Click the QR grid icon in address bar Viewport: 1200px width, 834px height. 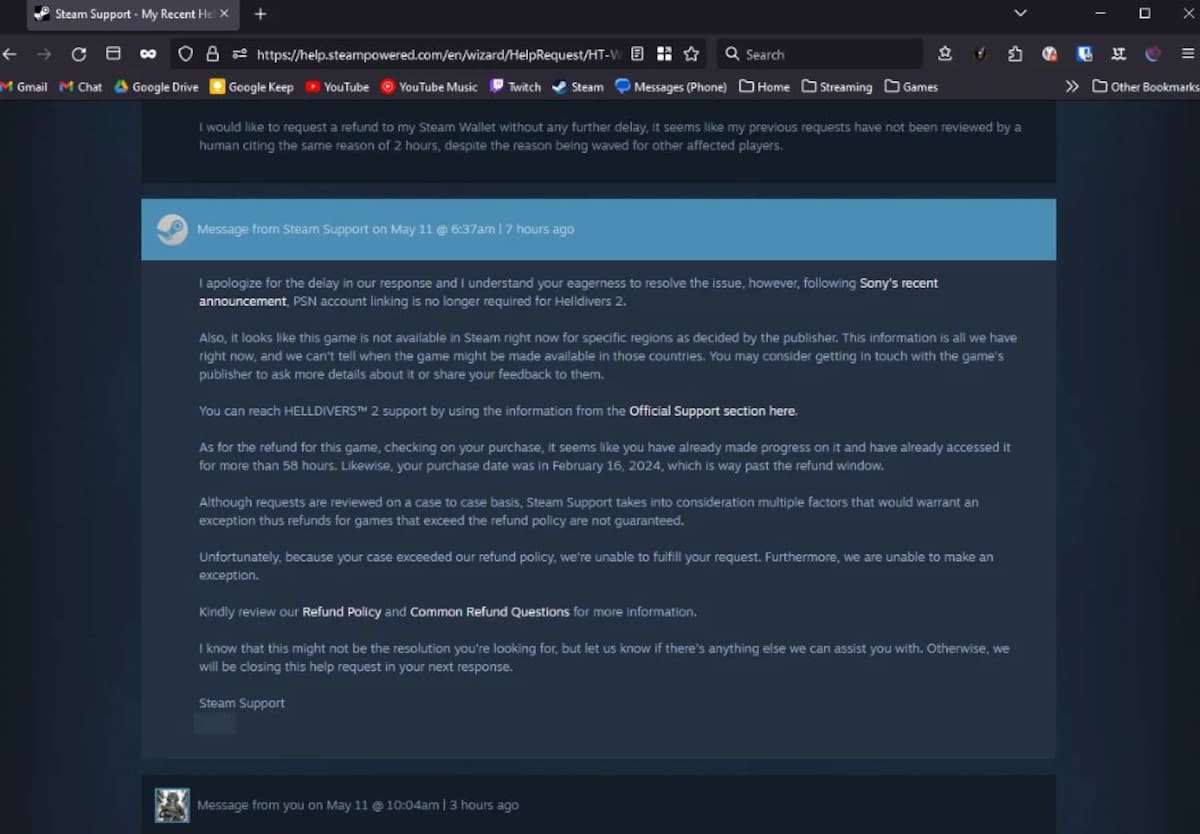click(x=665, y=54)
